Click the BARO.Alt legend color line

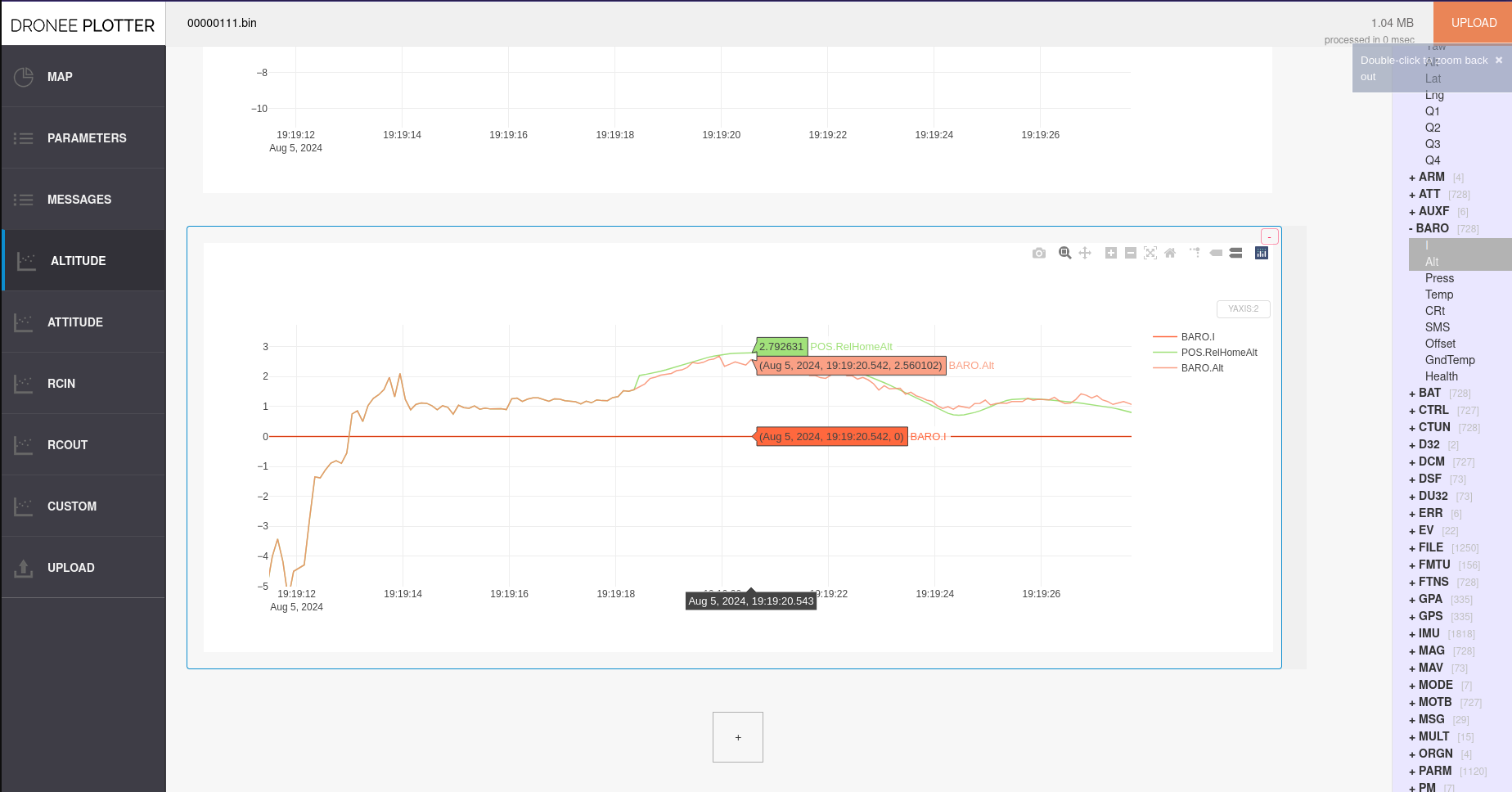point(1163,367)
